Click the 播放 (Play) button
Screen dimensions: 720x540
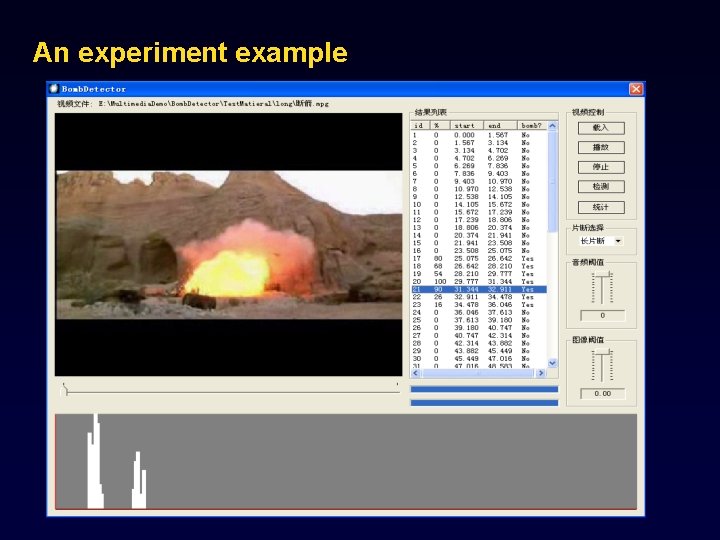point(601,147)
